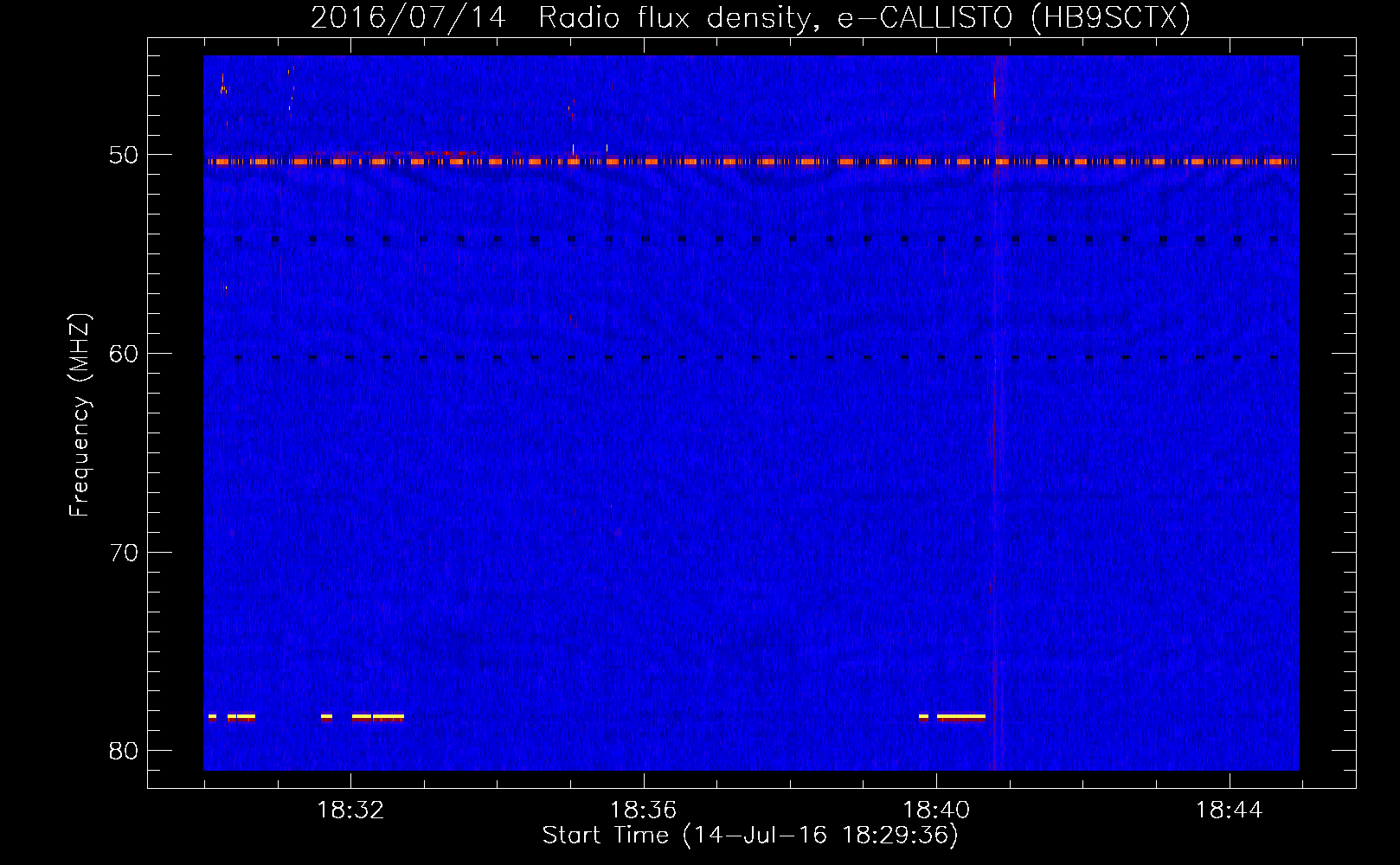
Task: Click the plot title "2016/07/14 Radio flux density, e-CALLISTO (HB9SCTX)"
Action: pyautogui.click(x=750, y=17)
